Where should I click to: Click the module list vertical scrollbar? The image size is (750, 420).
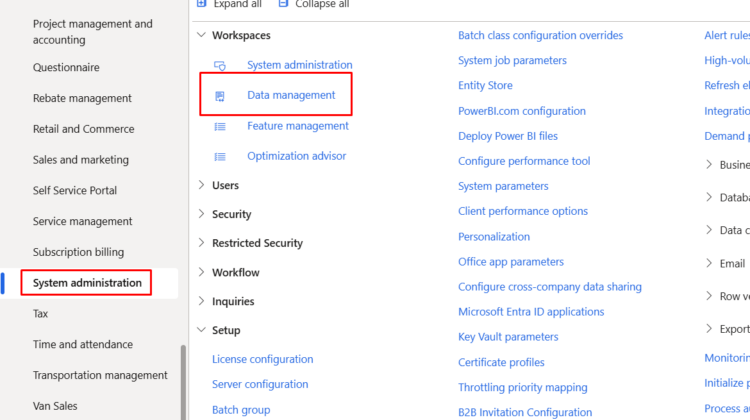pyautogui.click(x=183, y=382)
